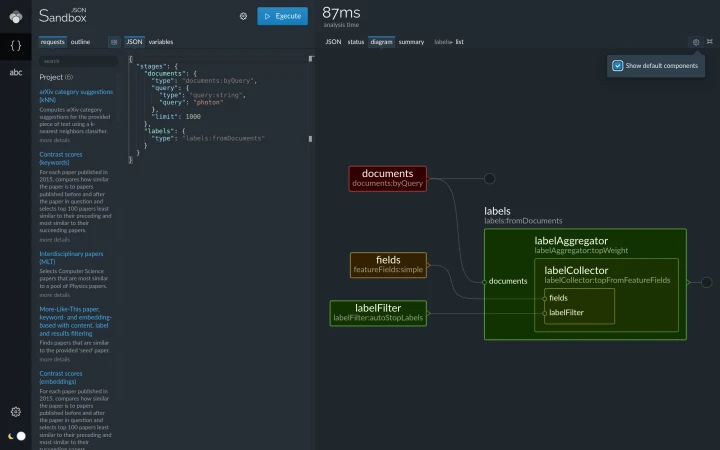Open Contrast scores (keywords) request
This screenshot has width=720, height=450.
click(x=61, y=158)
